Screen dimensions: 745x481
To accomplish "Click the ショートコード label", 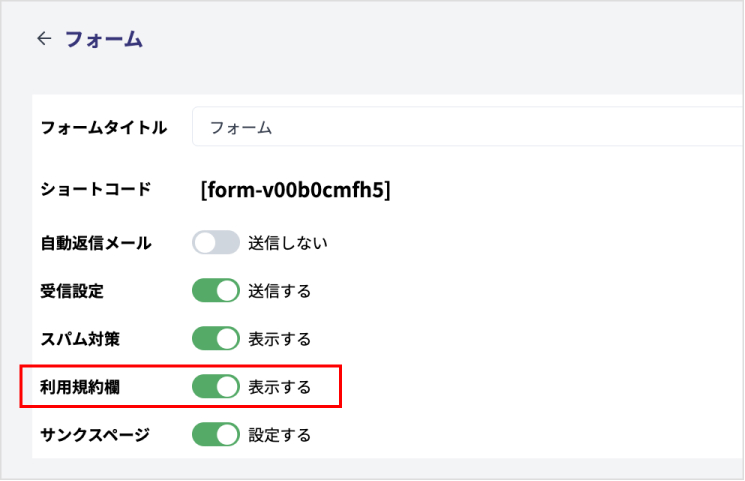I will [95, 189].
